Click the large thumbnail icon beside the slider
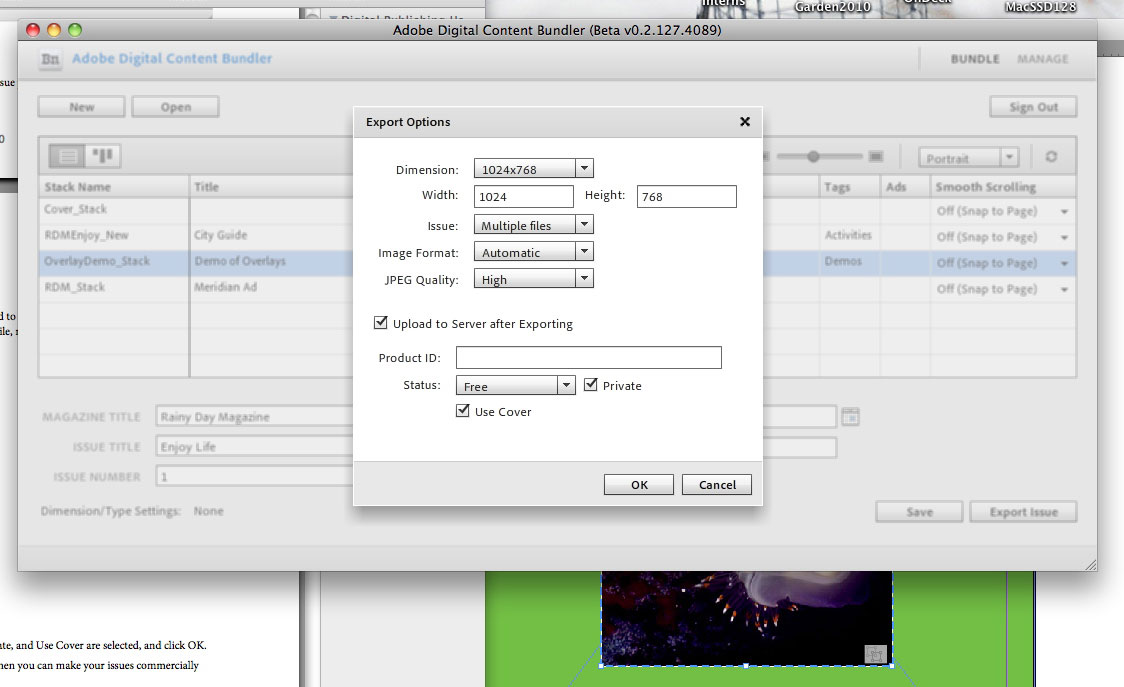Viewport: 1124px width, 687px height. click(875, 156)
